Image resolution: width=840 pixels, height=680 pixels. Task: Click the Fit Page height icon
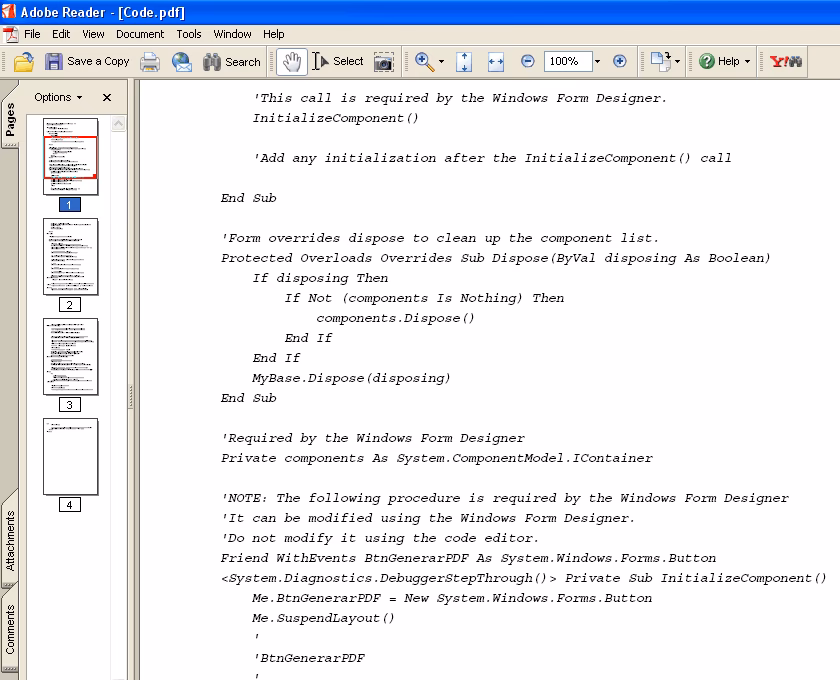(x=464, y=62)
